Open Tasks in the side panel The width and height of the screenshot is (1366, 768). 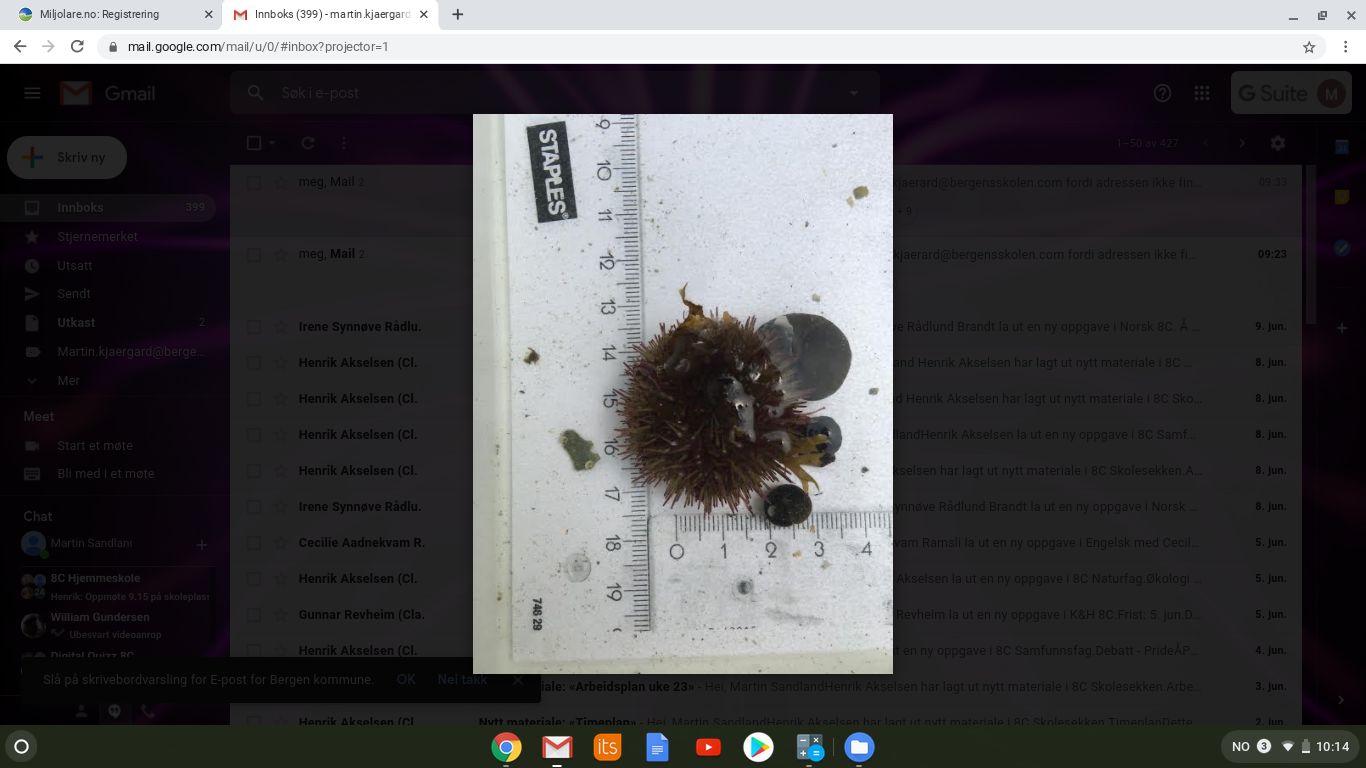[1342, 247]
